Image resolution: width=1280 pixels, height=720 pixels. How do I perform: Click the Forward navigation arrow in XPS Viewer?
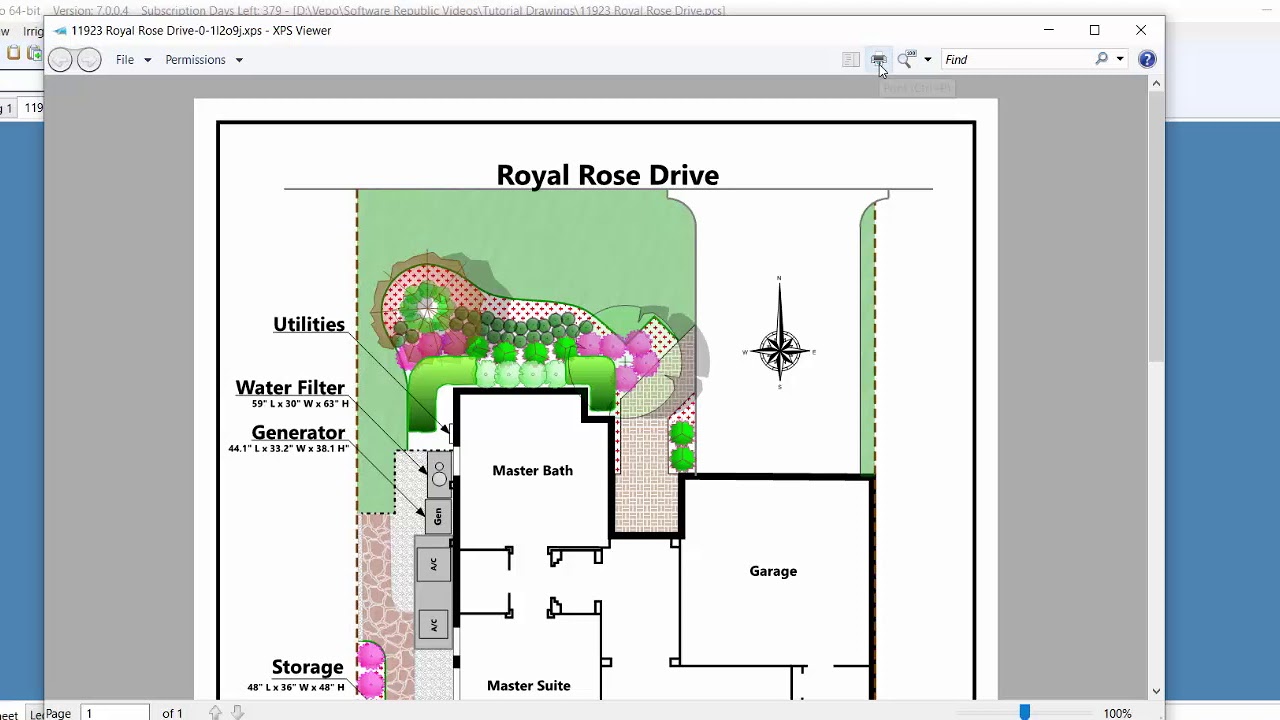89,60
